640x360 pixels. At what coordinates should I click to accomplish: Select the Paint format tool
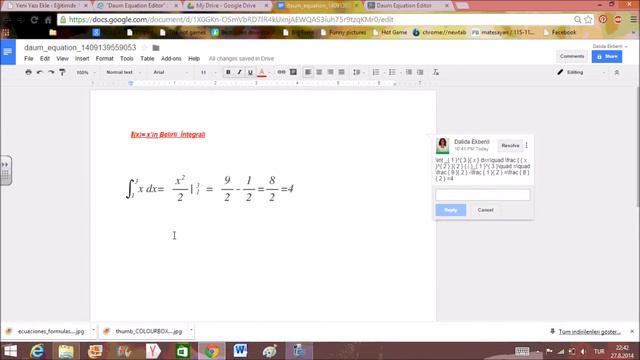[62, 72]
